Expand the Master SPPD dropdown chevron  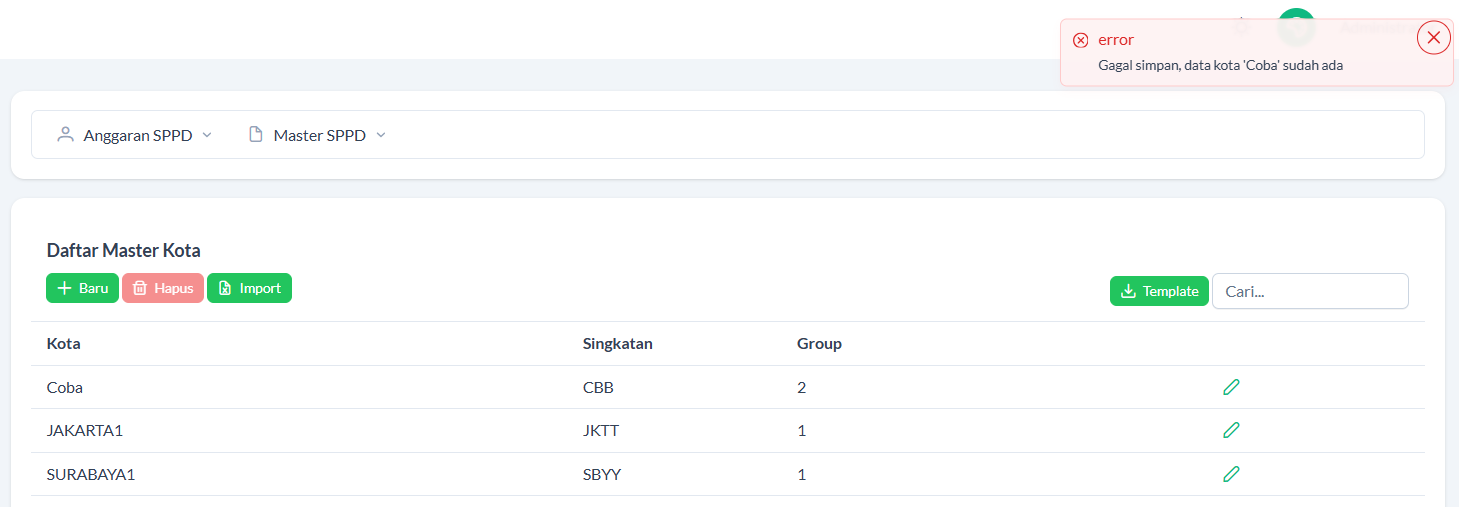click(x=381, y=135)
